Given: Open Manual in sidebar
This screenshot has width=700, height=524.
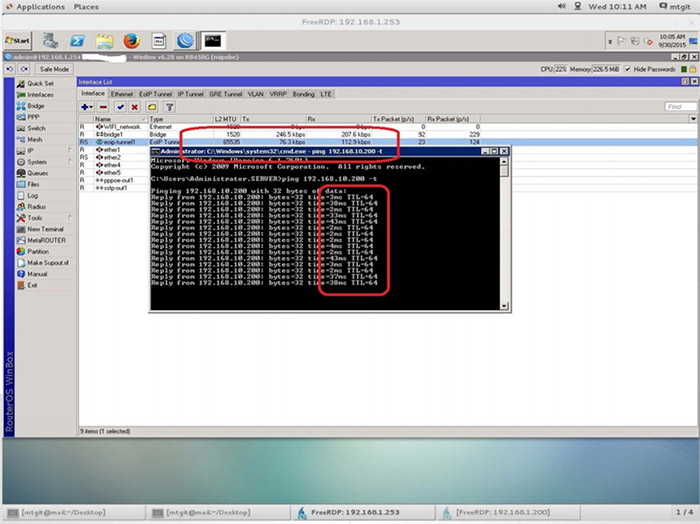Looking at the screenshot, I should click(x=37, y=274).
